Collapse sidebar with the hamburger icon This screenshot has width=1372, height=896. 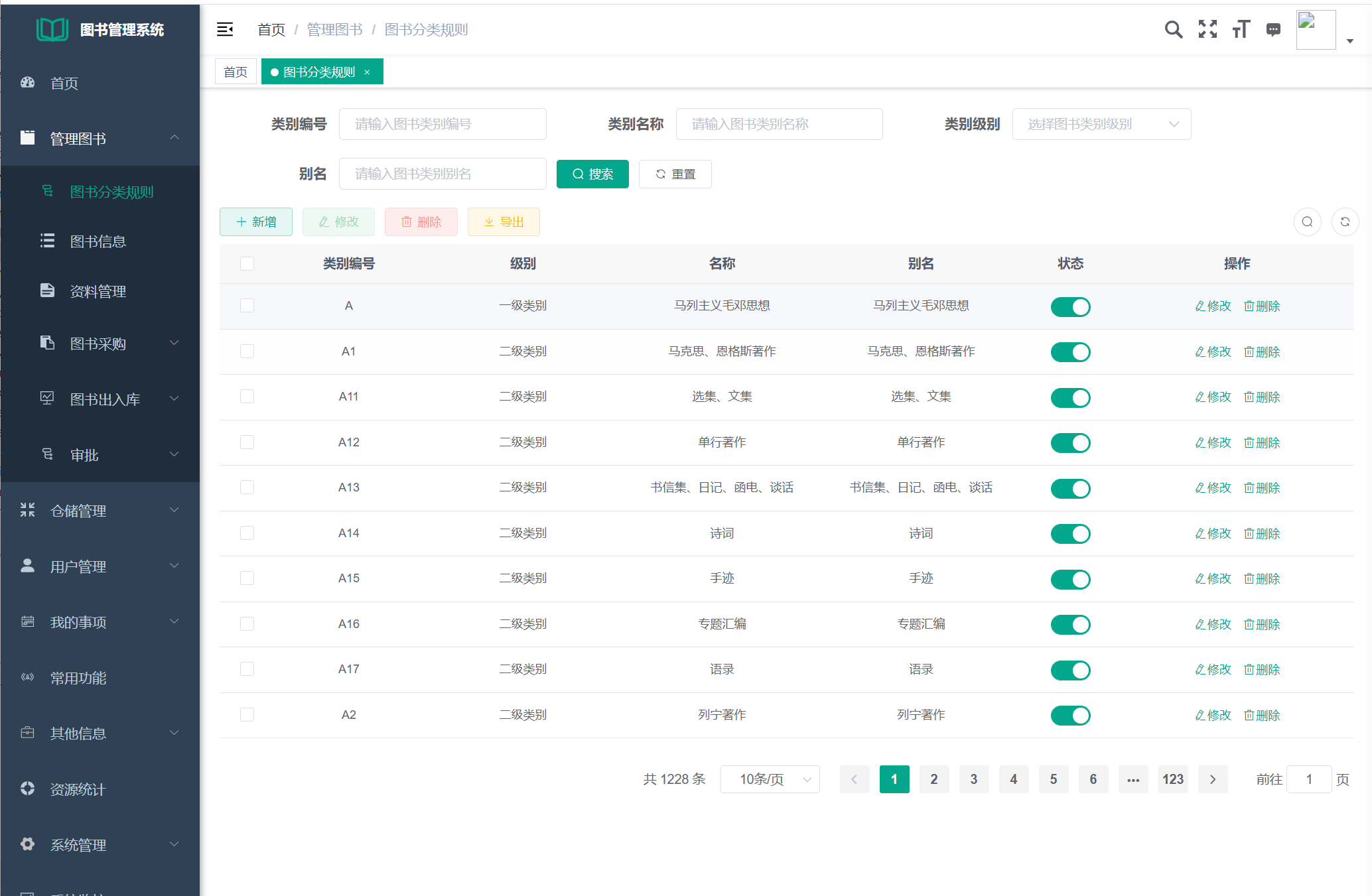tap(225, 29)
